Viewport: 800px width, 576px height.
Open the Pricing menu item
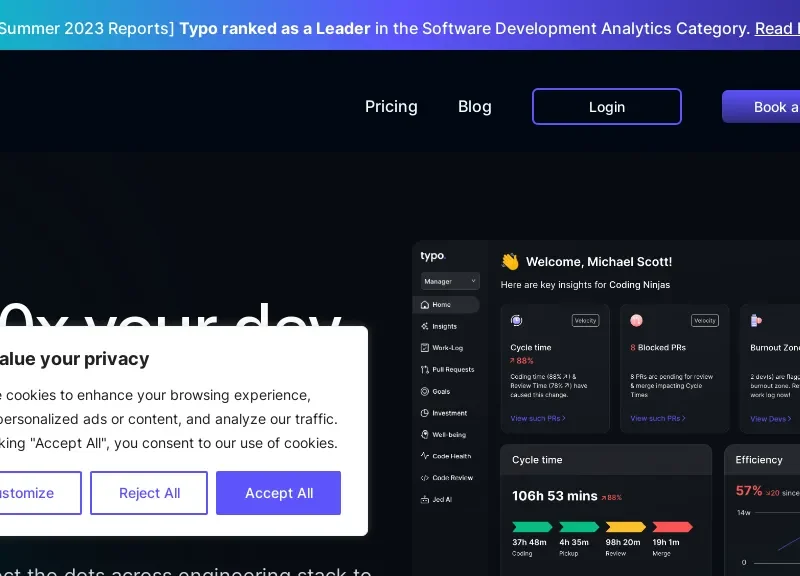tap(391, 107)
